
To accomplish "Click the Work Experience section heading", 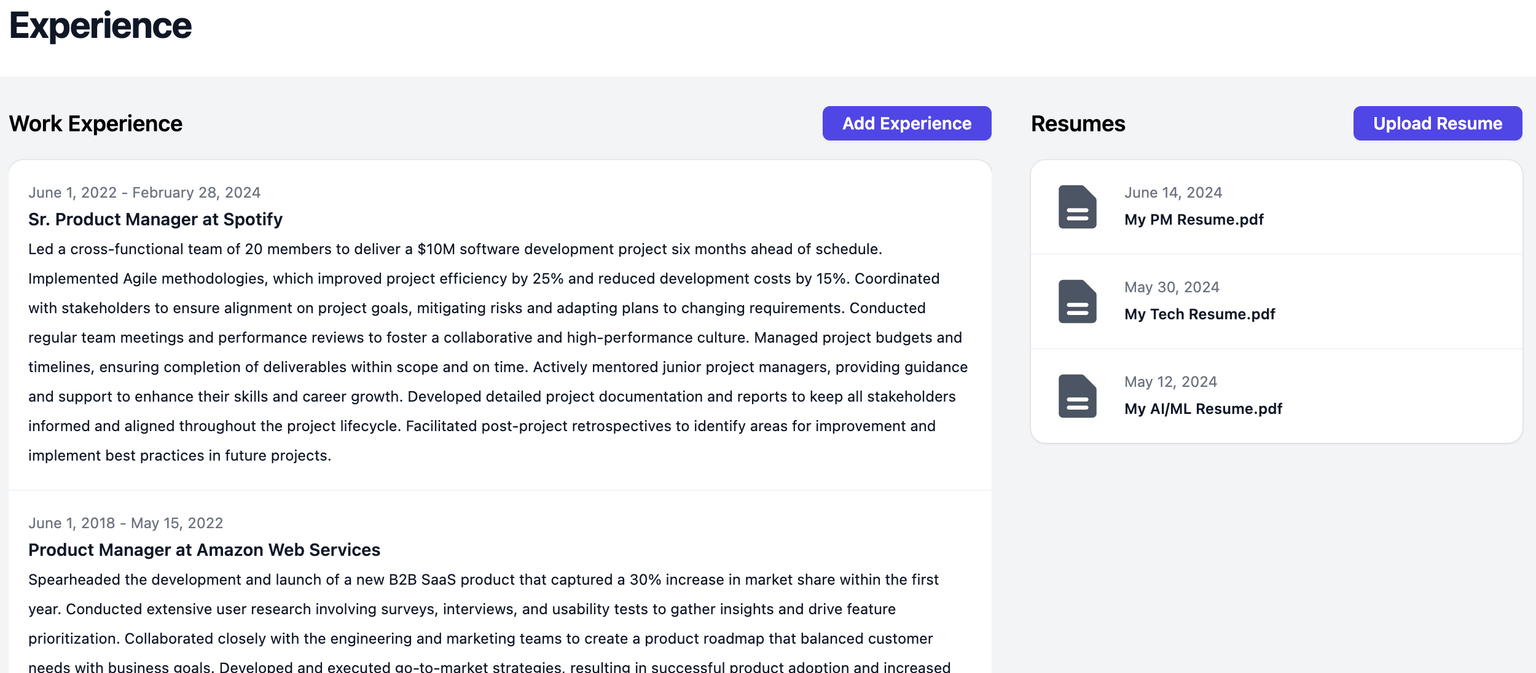I will coord(96,124).
